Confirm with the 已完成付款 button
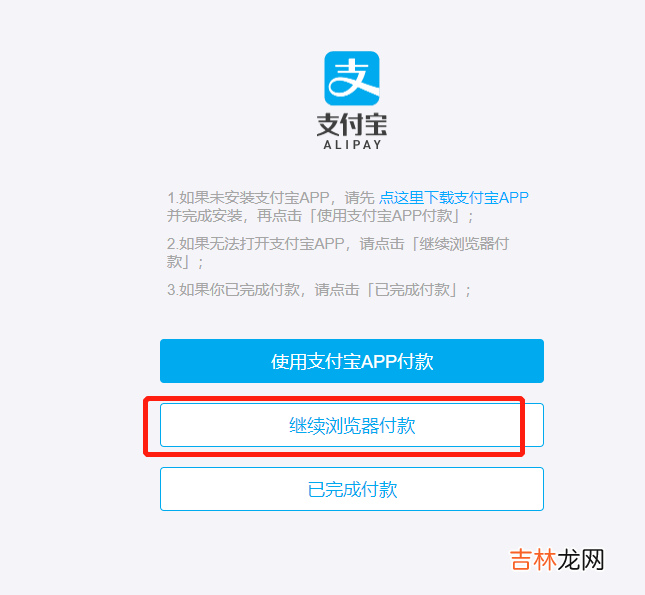Screen dimensions: 645x595 (x=352, y=489)
